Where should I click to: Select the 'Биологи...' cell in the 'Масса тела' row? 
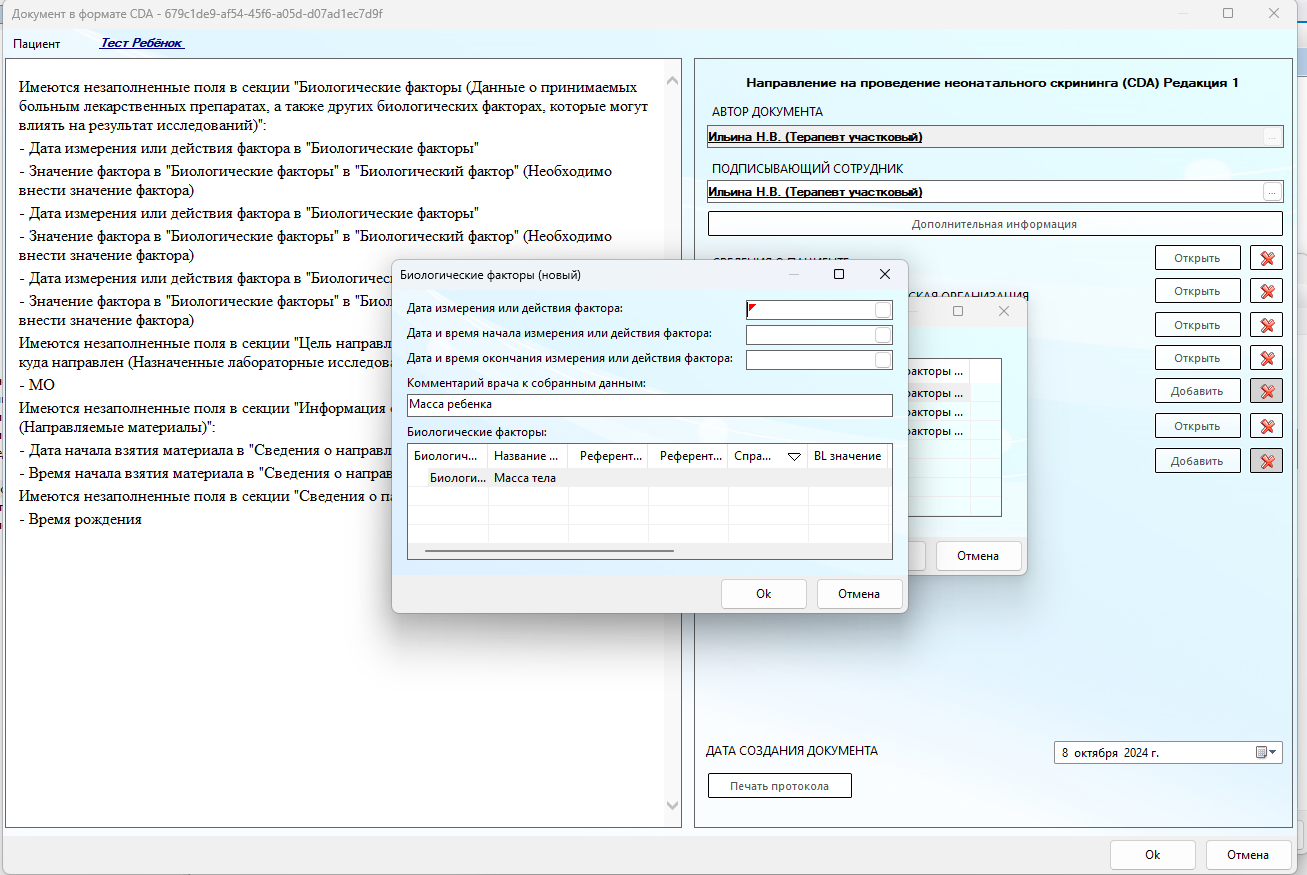click(458, 478)
